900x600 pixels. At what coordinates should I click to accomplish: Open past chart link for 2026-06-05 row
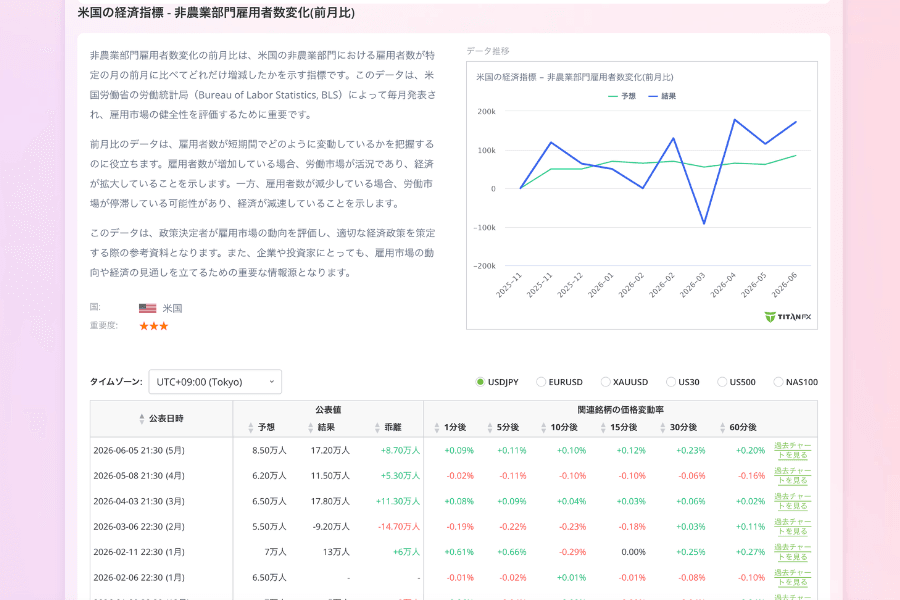793,450
